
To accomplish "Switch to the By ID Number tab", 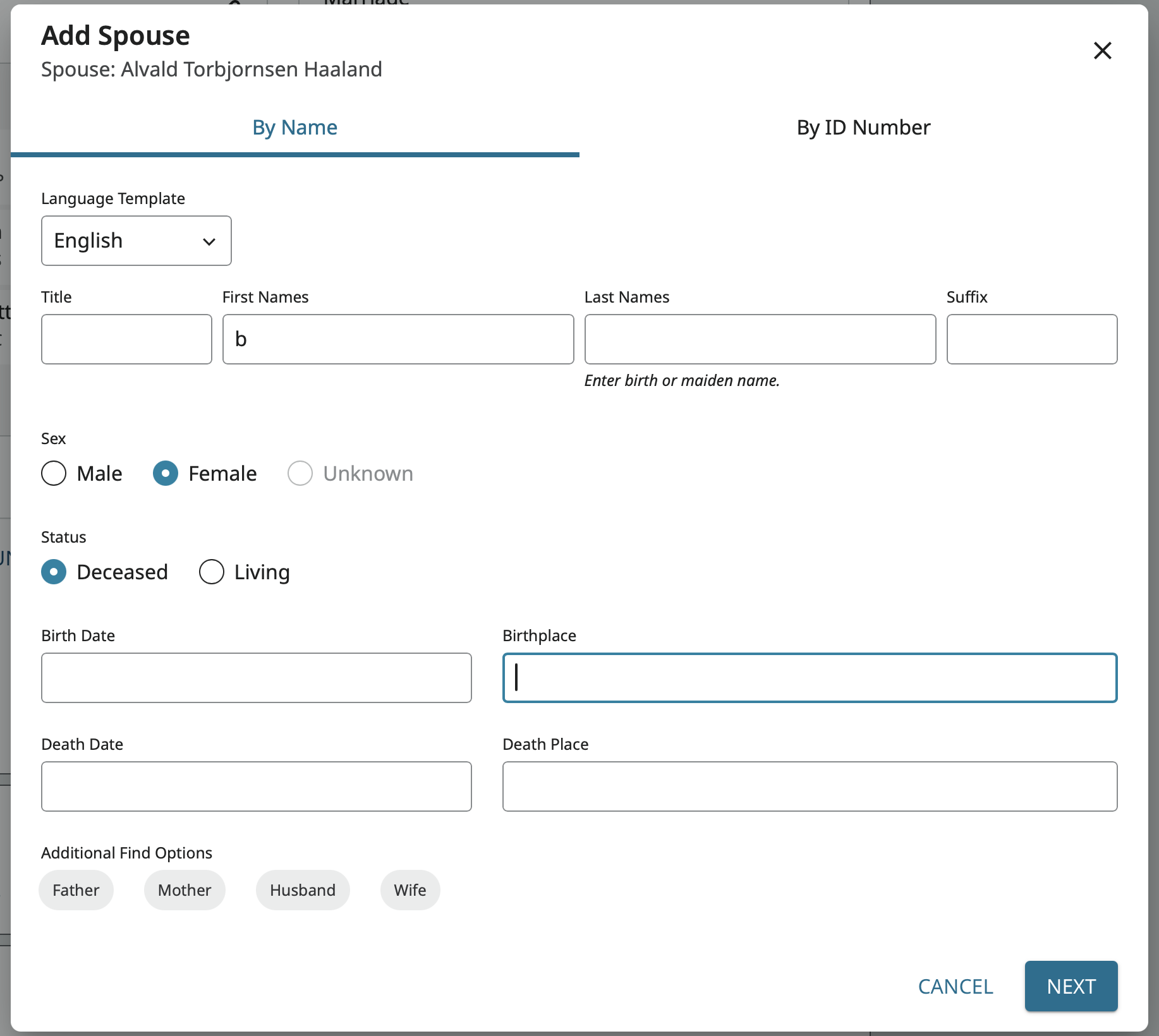I will [x=863, y=128].
